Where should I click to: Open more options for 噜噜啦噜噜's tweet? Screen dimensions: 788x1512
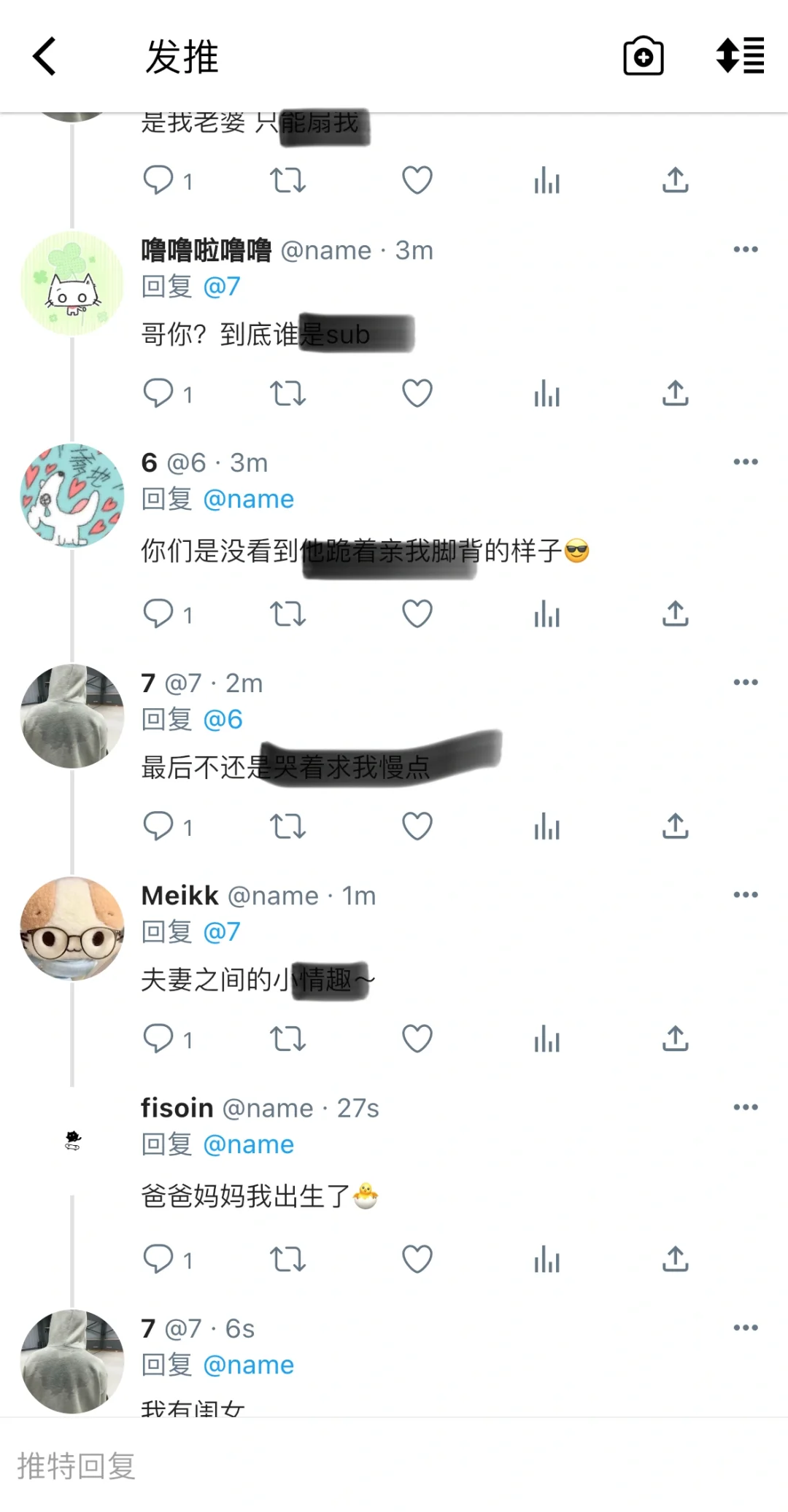746,249
